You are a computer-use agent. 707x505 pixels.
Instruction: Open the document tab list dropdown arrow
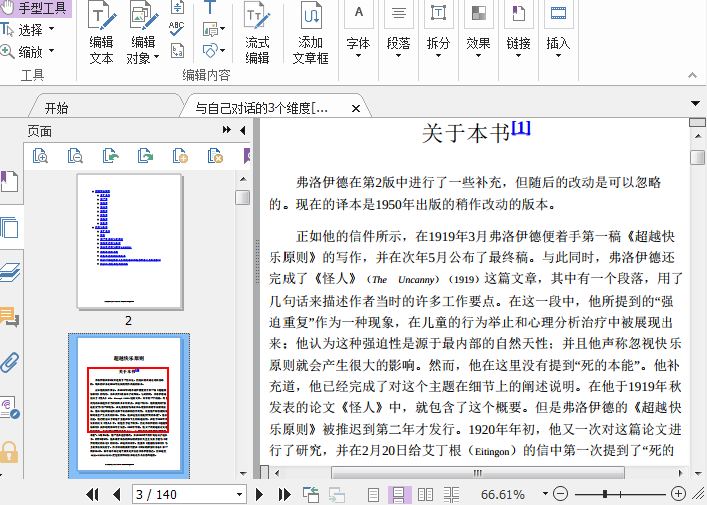(695, 104)
